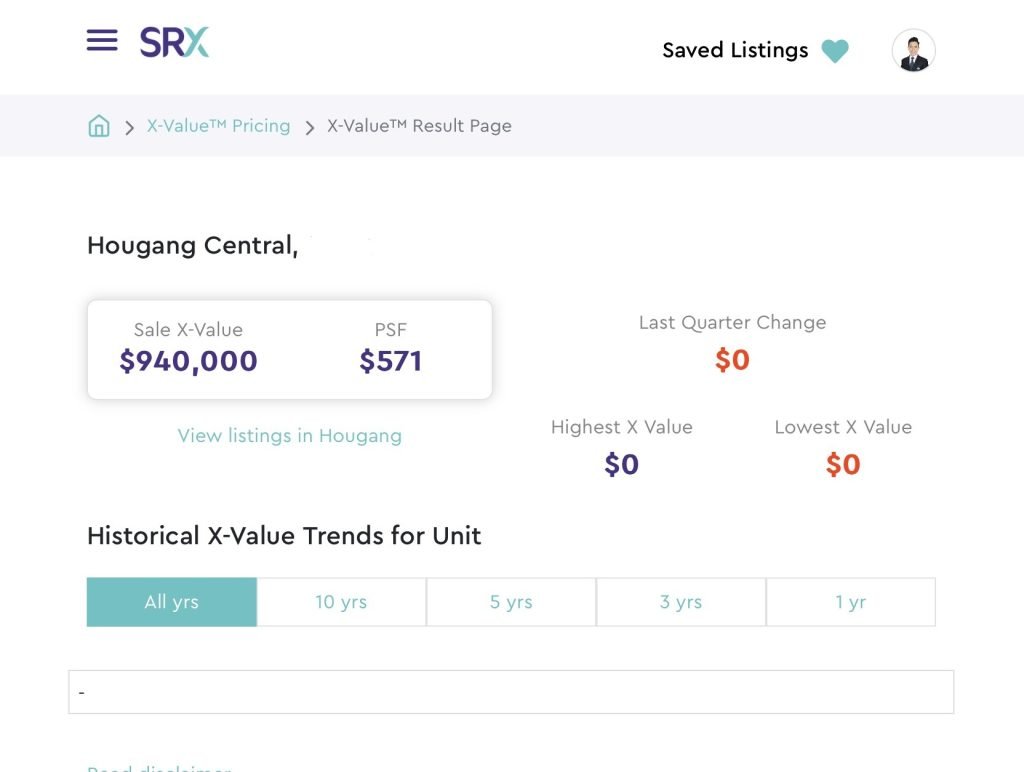
Task: Select the All yrs trend tab
Action: (172, 602)
